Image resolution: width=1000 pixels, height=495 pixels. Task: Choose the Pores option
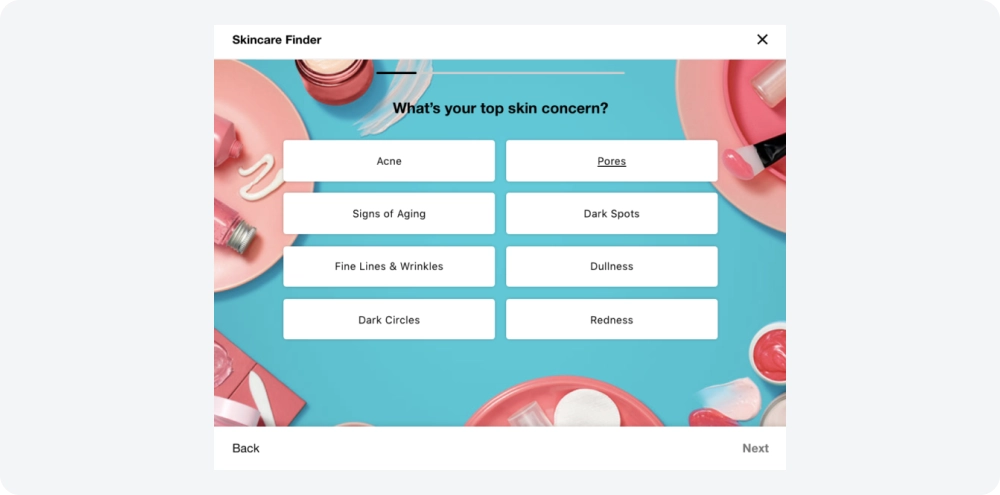click(x=612, y=161)
